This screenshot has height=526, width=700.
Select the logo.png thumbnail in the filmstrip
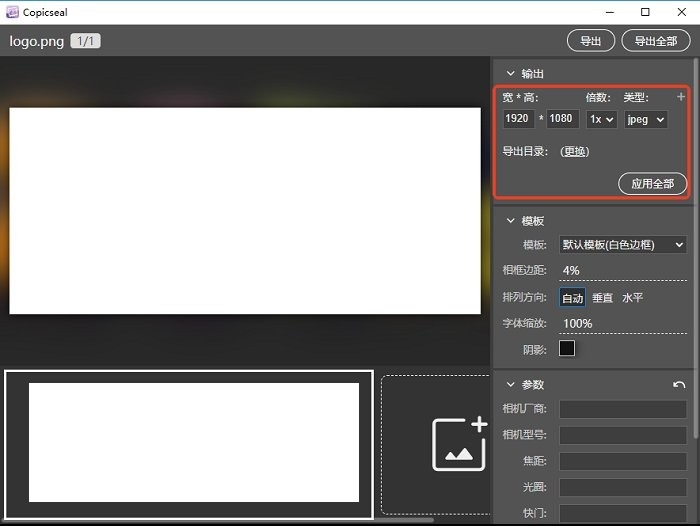(189, 444)
